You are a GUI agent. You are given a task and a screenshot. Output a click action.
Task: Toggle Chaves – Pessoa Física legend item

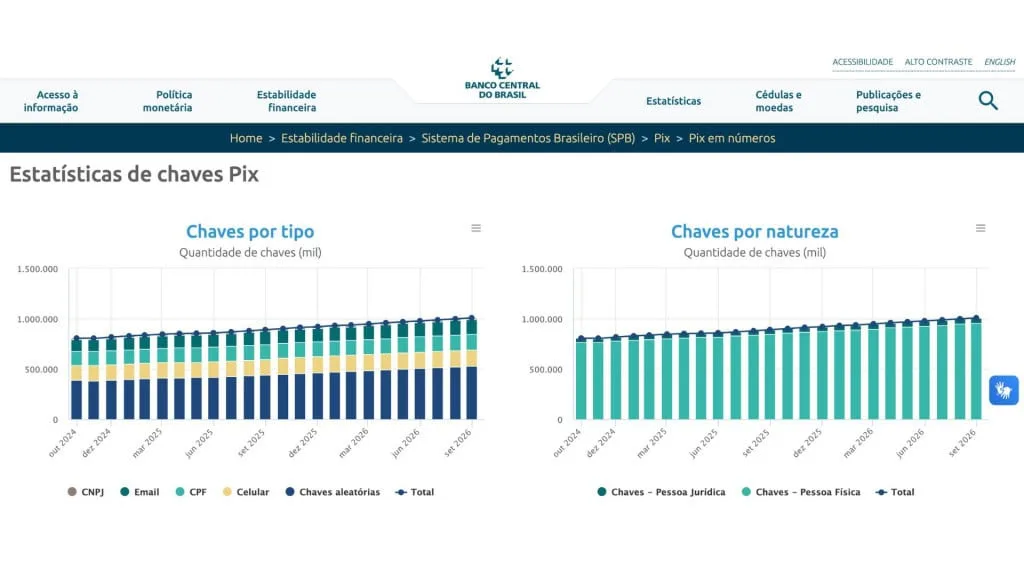click(801, 492)
